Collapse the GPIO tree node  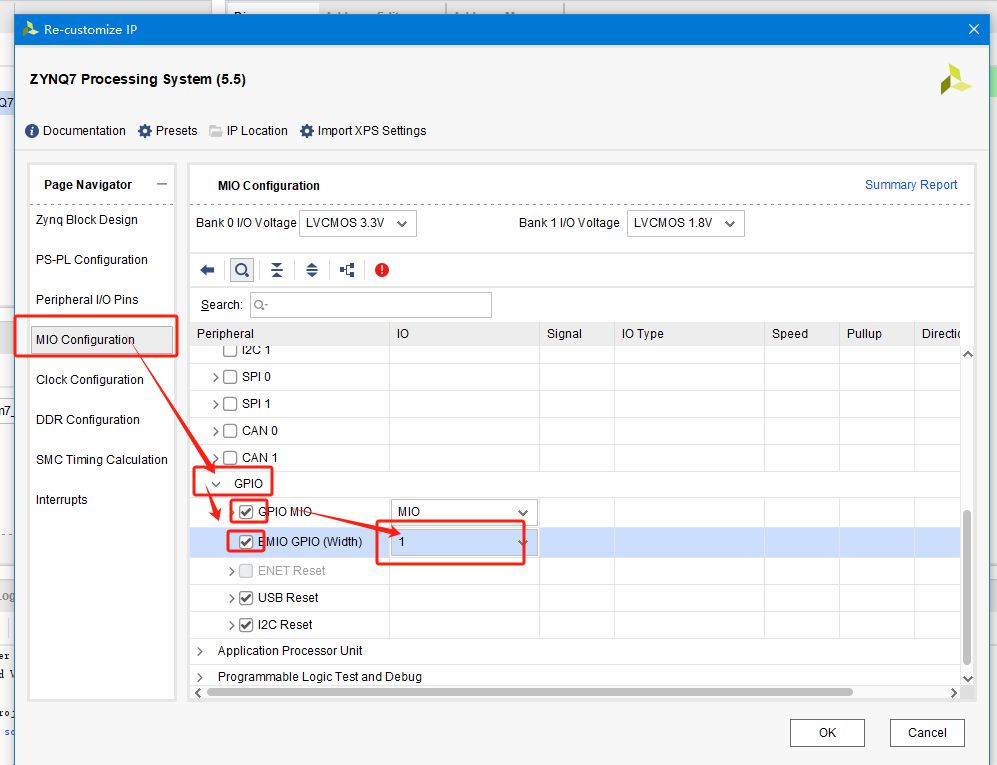(216, 485)
